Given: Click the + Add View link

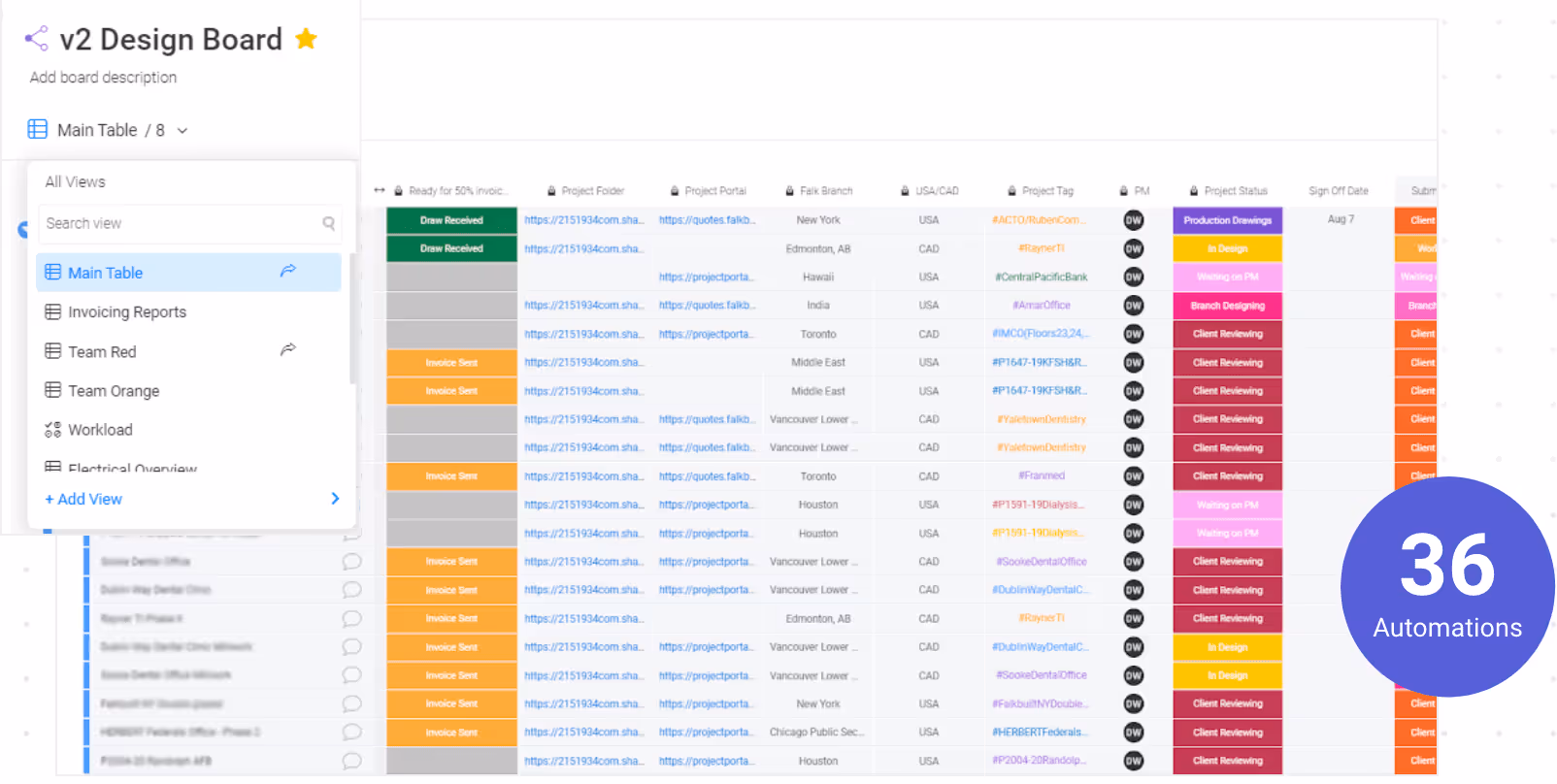Looking at the screenshot, I should [83, 499].
